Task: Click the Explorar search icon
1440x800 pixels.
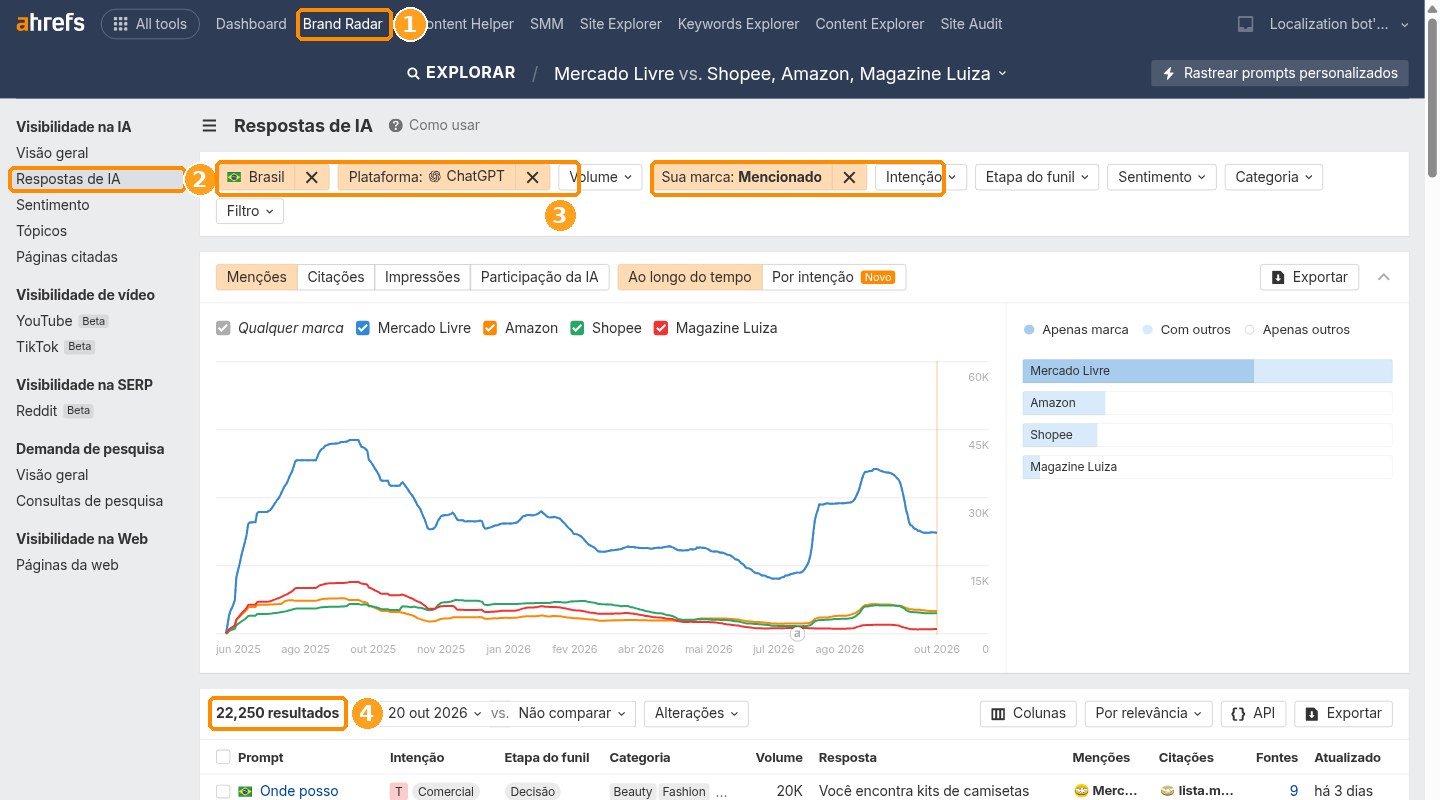Action: click(413, 73)
